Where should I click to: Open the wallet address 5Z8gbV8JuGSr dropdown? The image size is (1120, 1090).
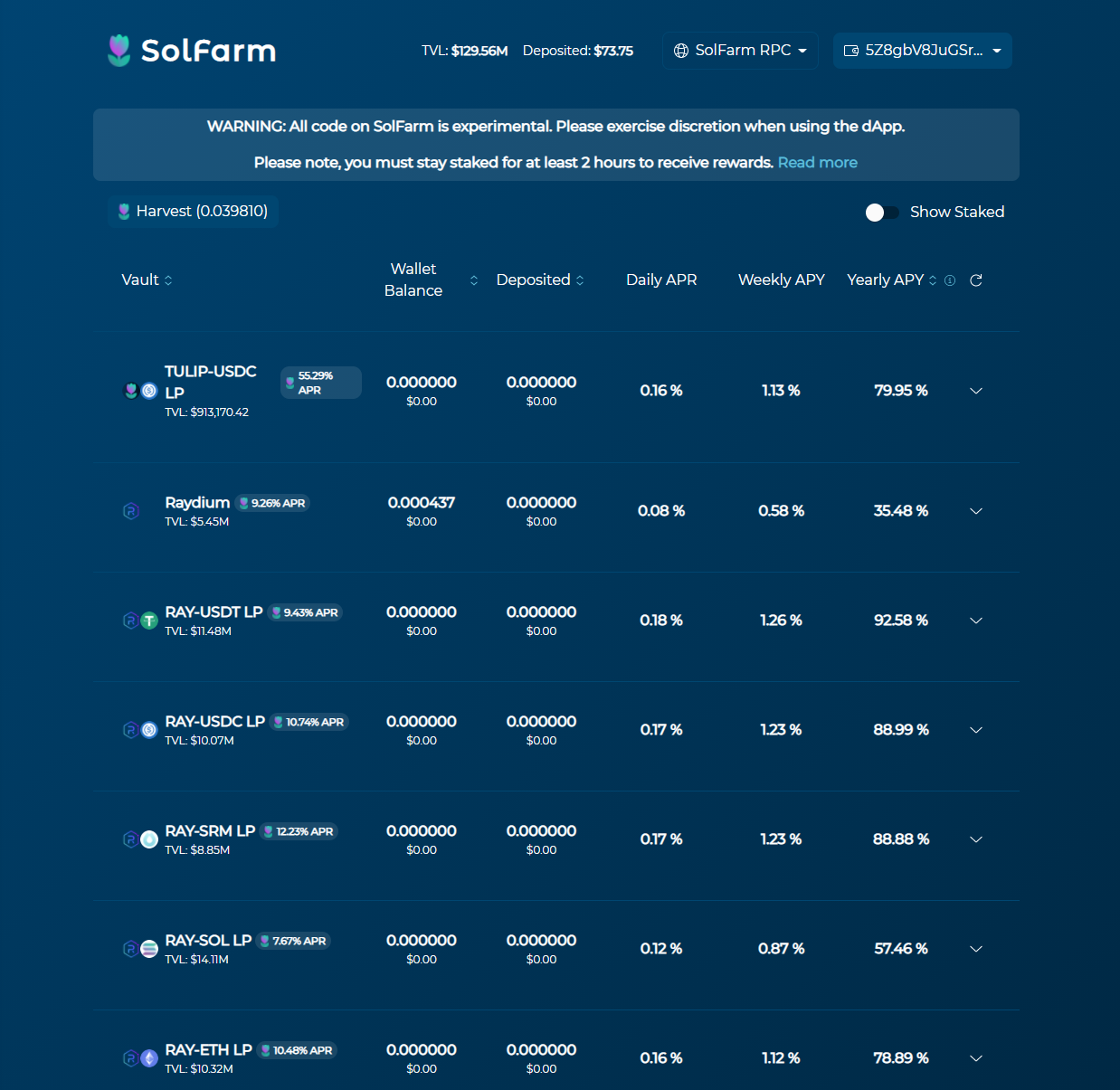tap(922, 51)
